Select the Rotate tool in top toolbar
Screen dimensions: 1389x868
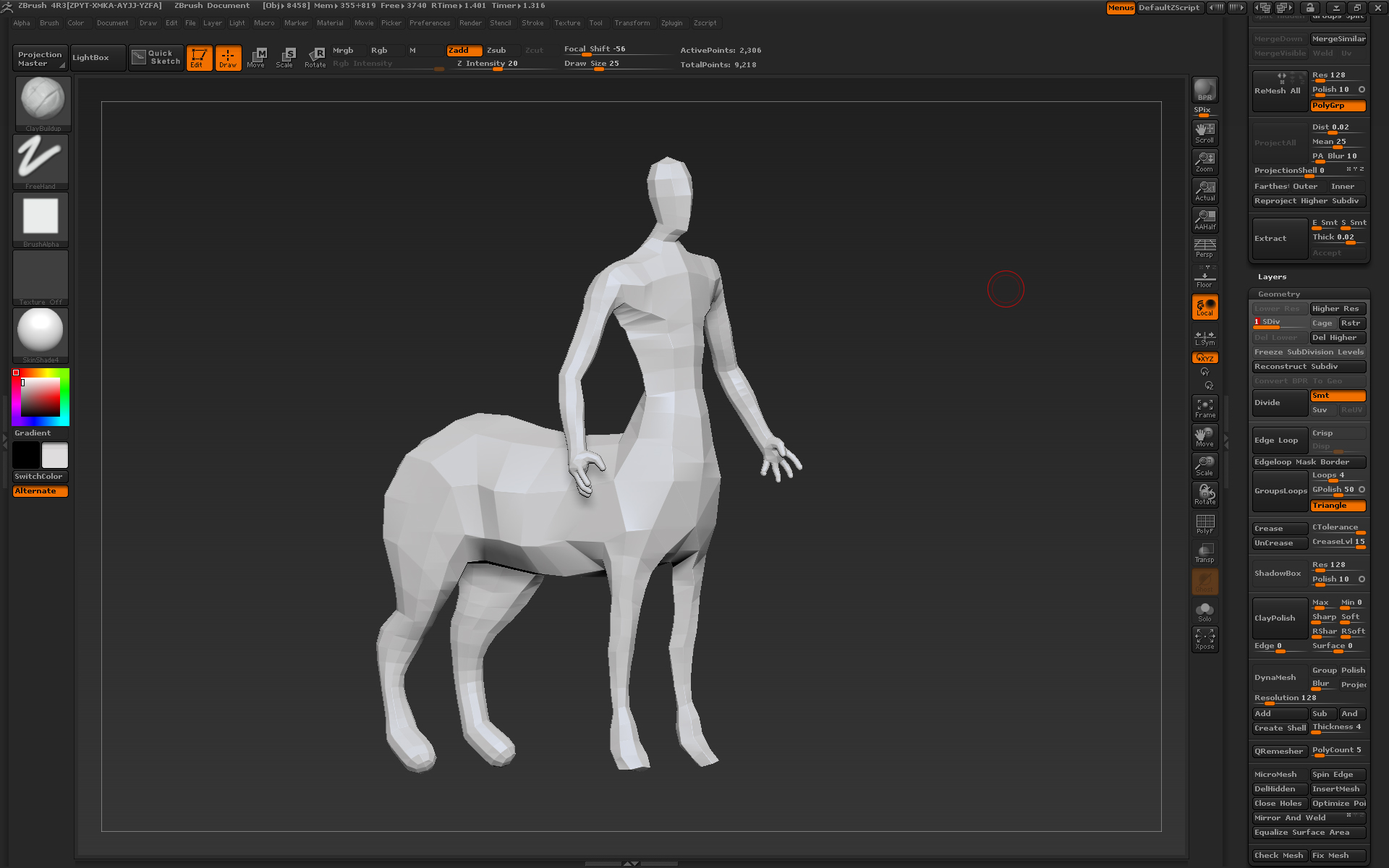point(315,57)
